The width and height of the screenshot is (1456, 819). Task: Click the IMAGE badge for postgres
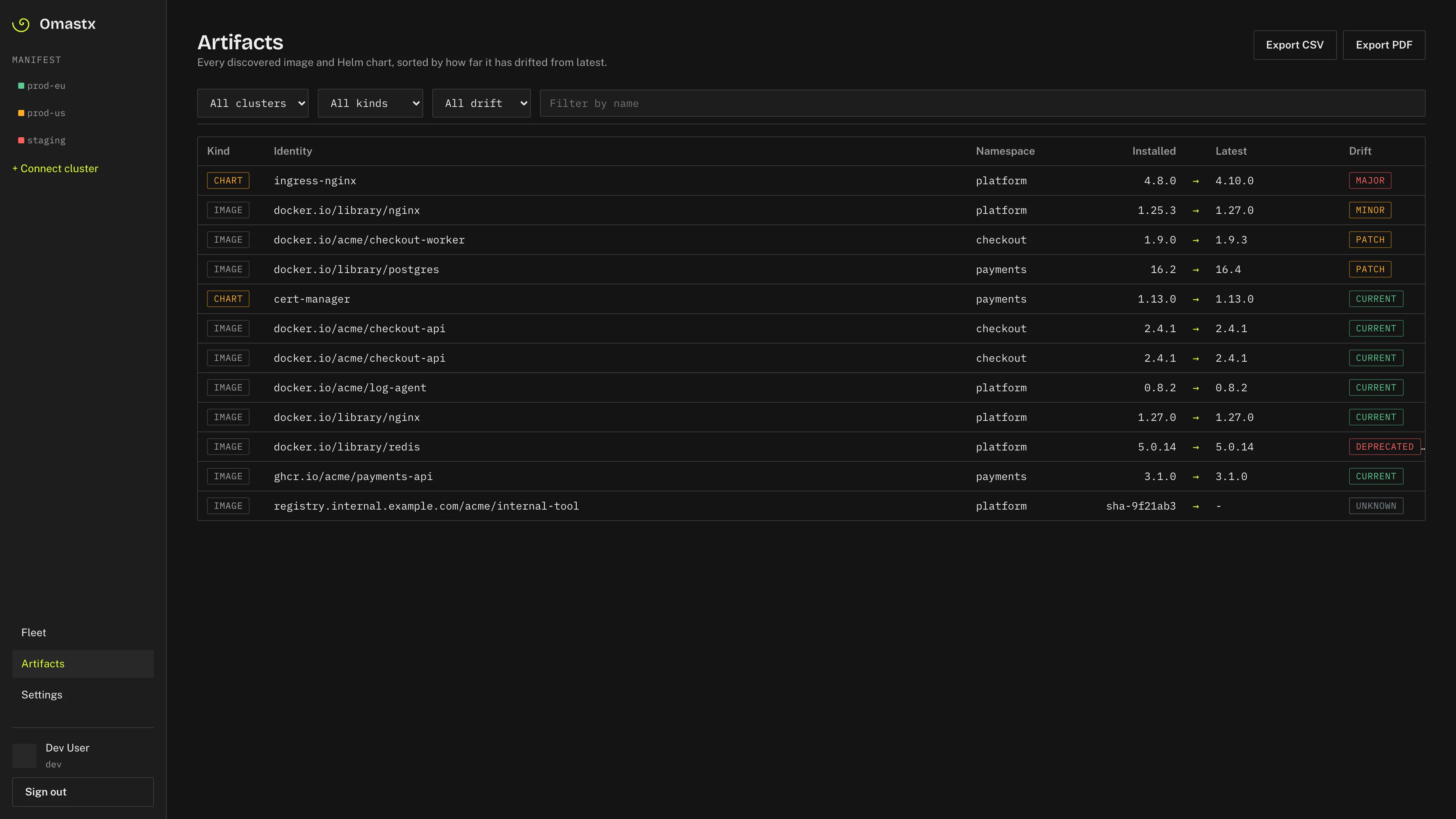(x=228, y=270)
